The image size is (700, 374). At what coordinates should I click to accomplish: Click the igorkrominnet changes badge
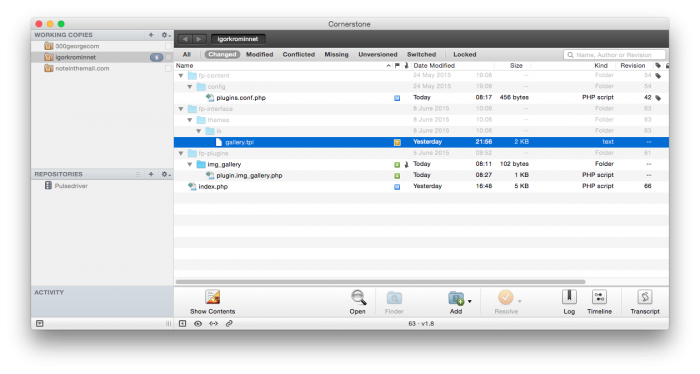[156, 57]
